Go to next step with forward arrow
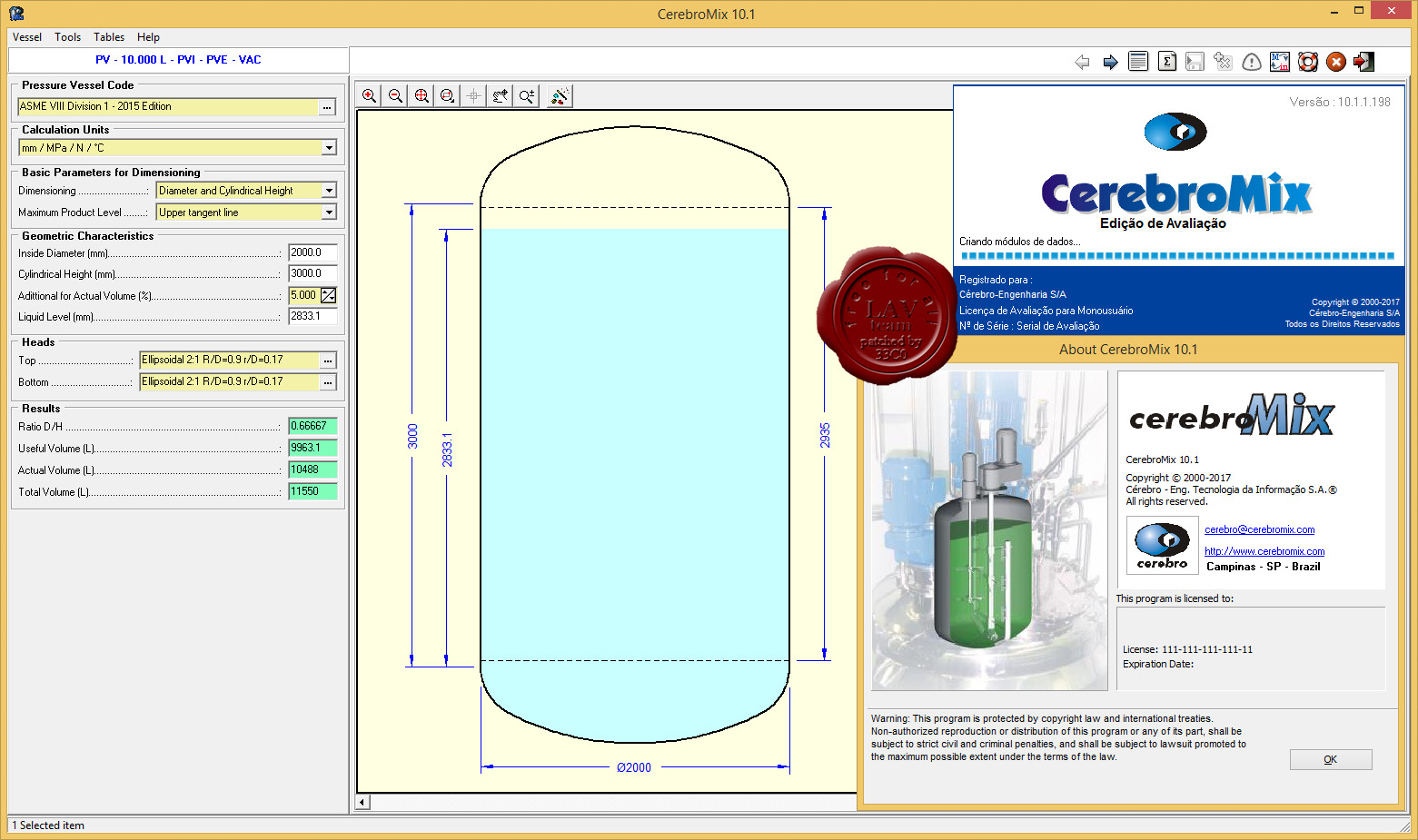The image size is (1418, 840). 1110,62
